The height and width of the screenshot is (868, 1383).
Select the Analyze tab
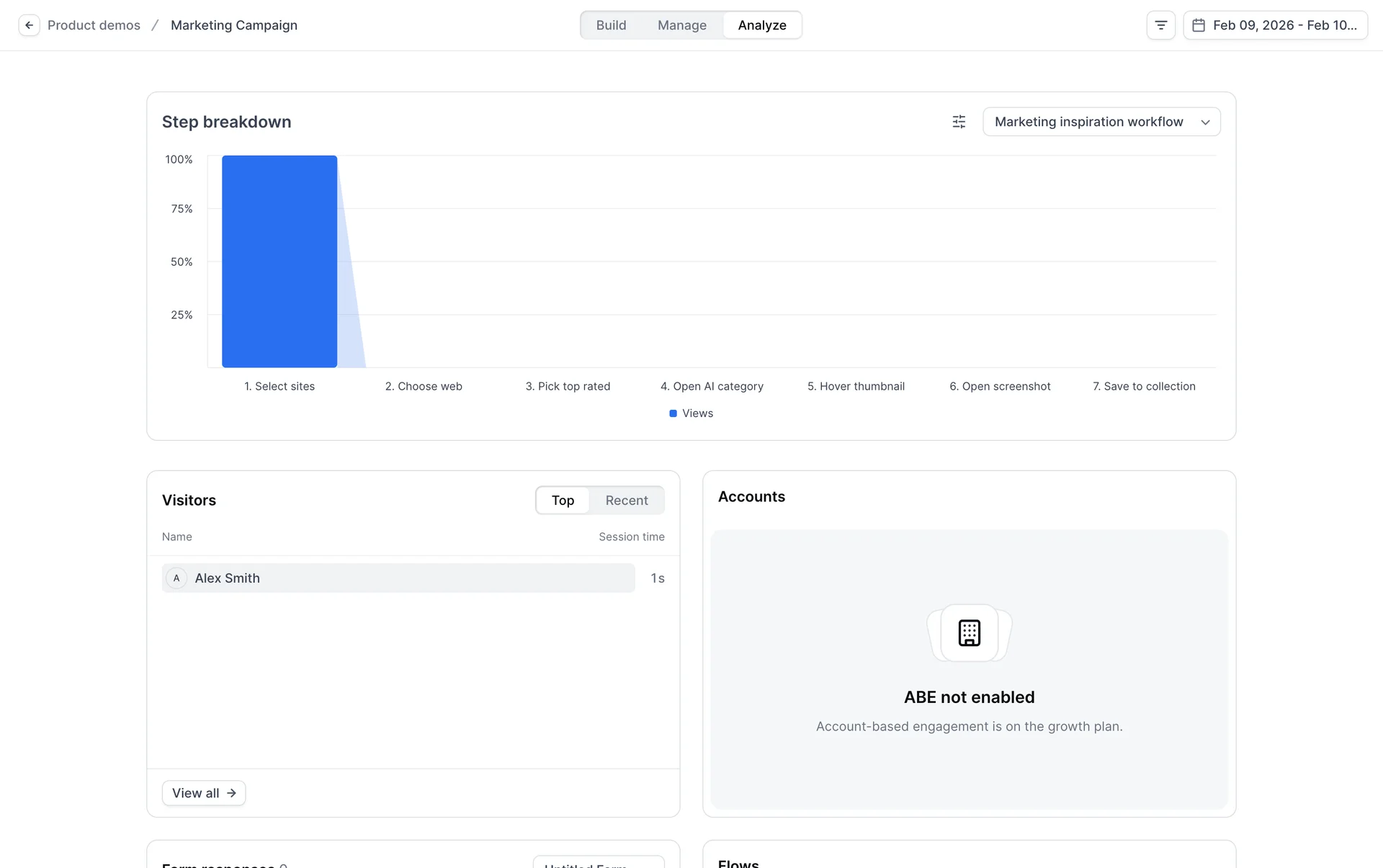click(x=761, y=25)
